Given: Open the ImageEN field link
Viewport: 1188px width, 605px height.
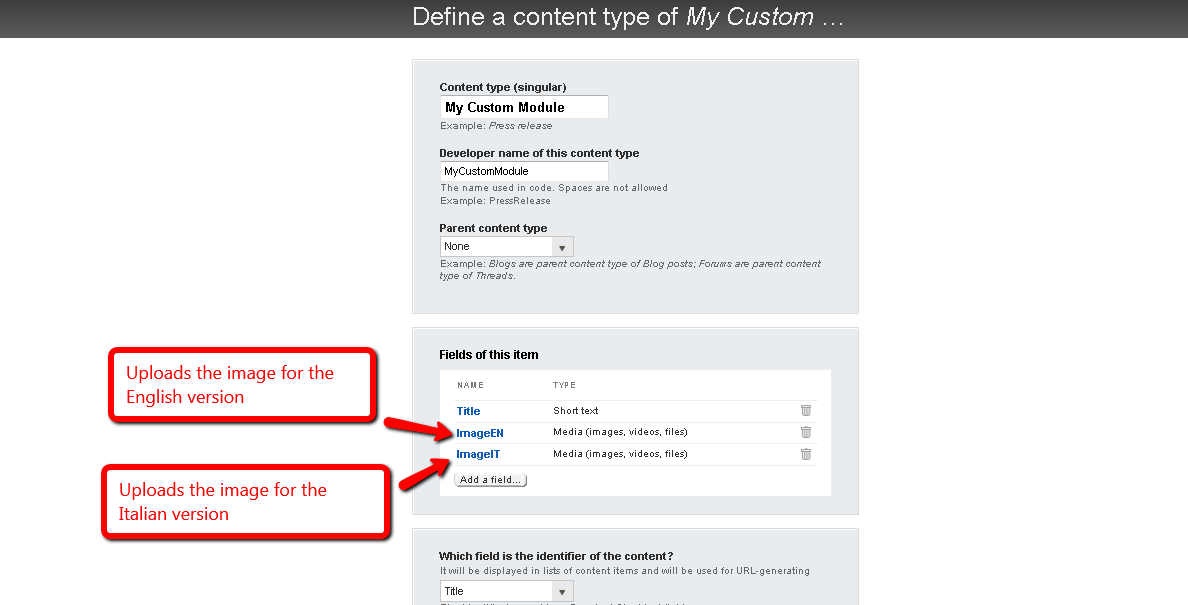Looking at the screenshot, I should click(480, 433).
